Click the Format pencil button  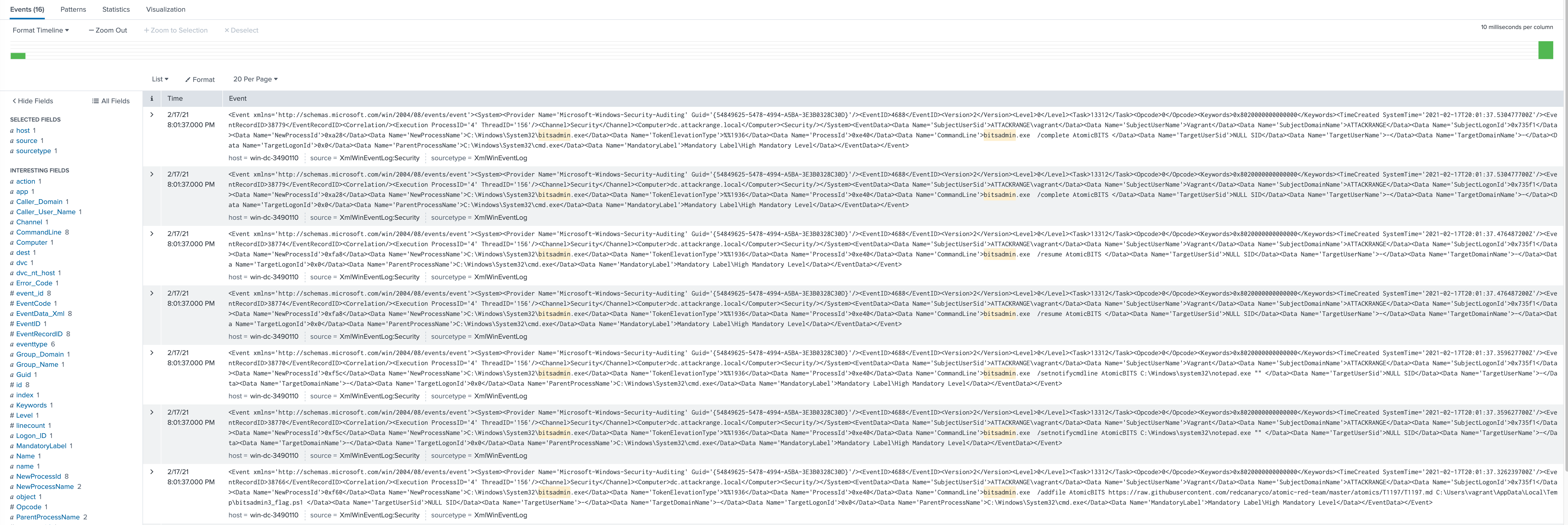coord(200,79)
